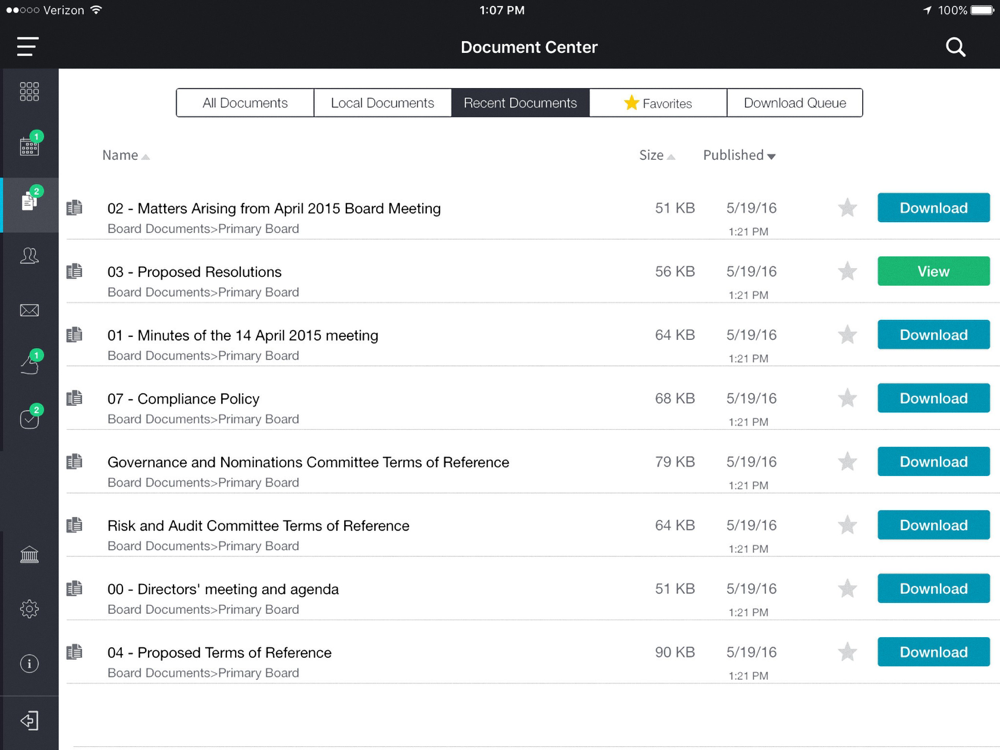Click the logout icon at sidebar bottom
Viewport: 1000px width, 750px height.
(29, 721)
